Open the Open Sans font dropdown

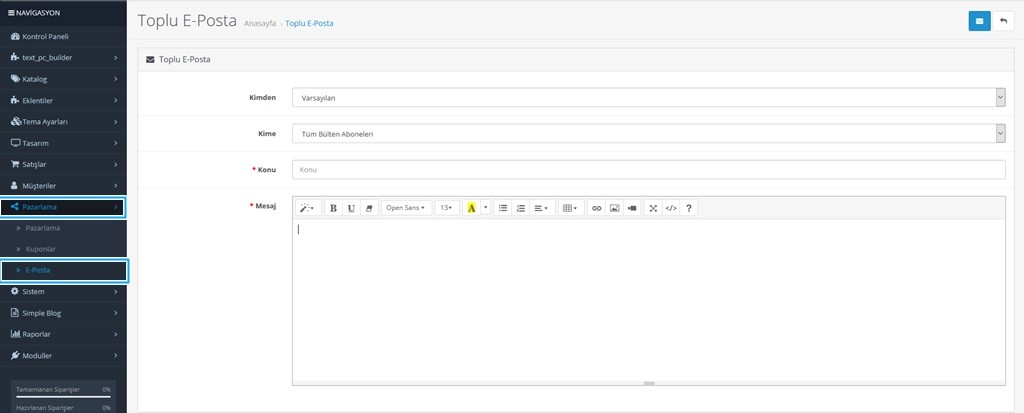405,208
